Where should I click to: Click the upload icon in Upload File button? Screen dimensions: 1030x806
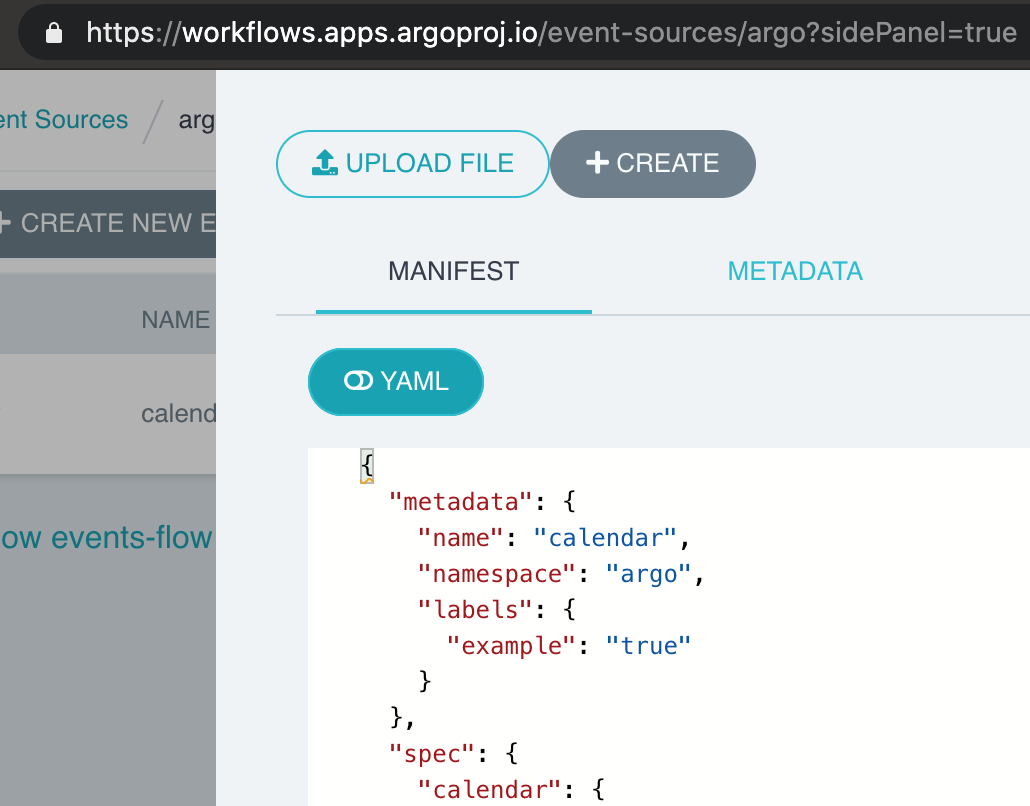pos(325,163)
